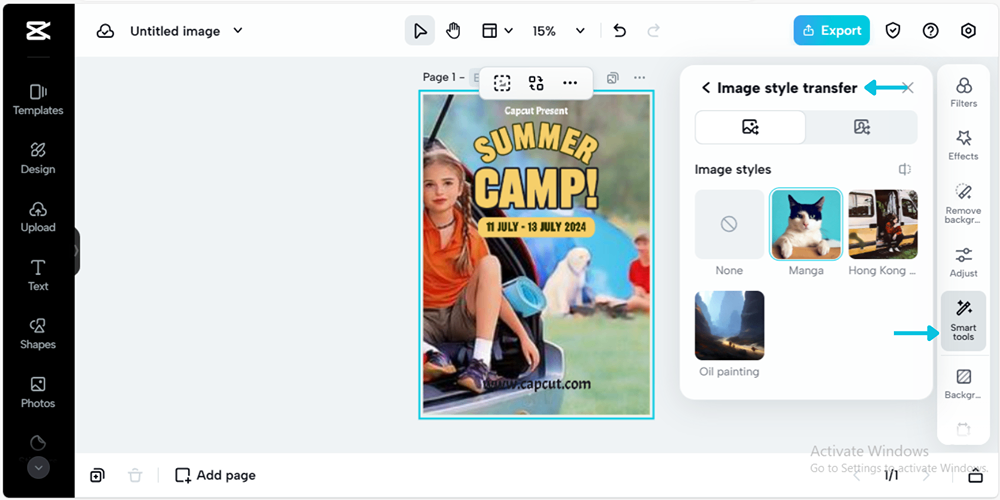The width and height of the screenshot is (1000, 500).
Task: Go back from Image style transfer panel
Action: [x=705, y=88]
